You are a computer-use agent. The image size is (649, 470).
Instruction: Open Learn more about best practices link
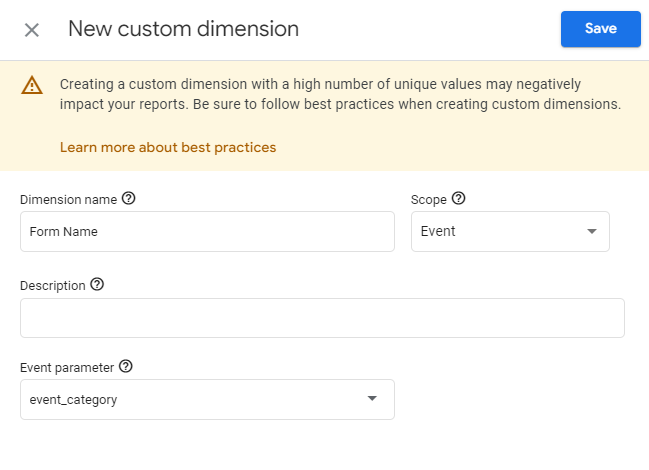168,147
